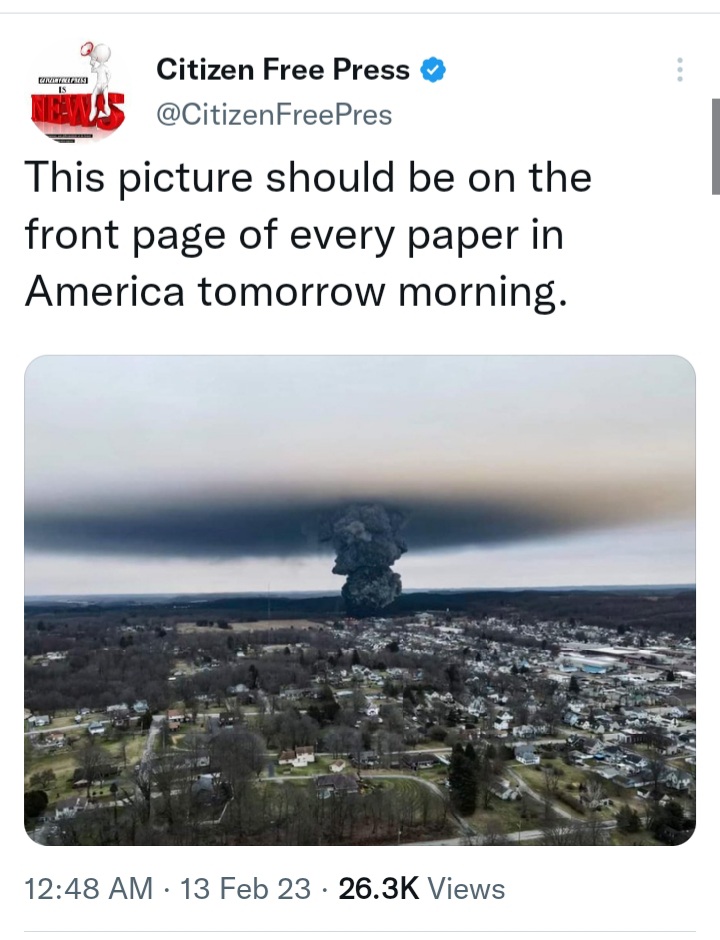Open the @CitizenFreePres handle link

pyautogui.click(x=274, y=115)
